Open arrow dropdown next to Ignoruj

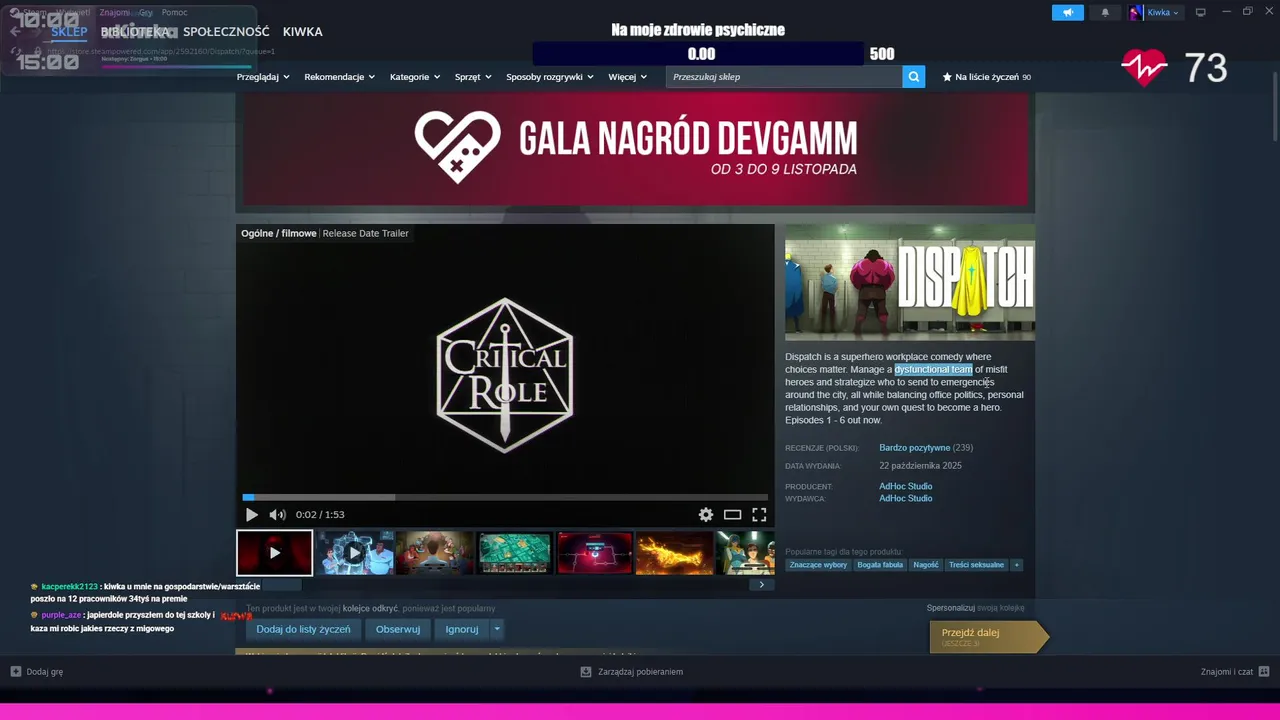point(497,629)
